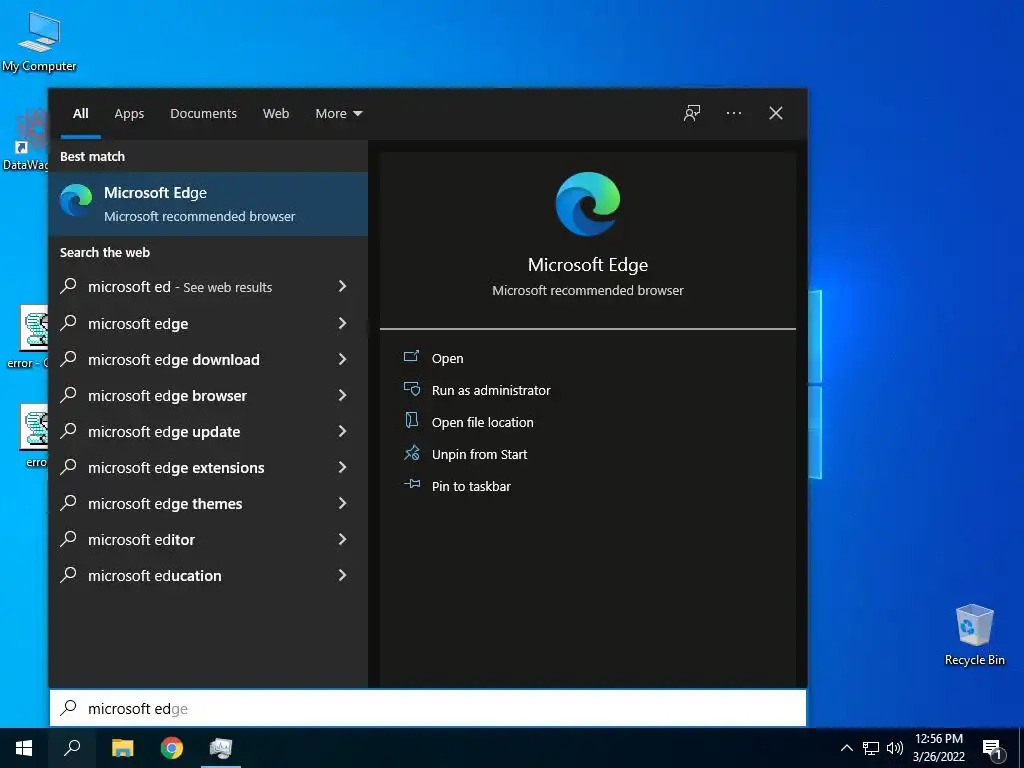Launch Google Chrome from the taskbar
This screenshot has height=768, width=1024.
pos(172,748)
